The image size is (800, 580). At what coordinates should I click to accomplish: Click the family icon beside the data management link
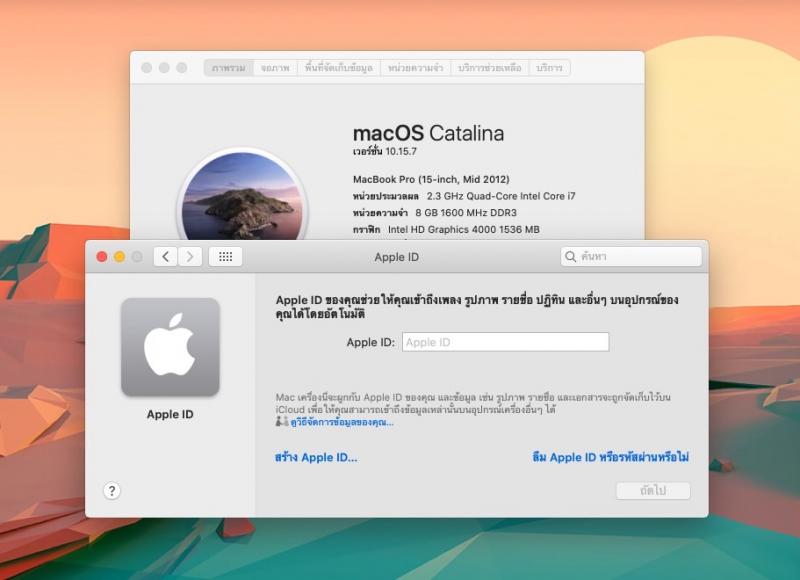(x=282, y=421)
